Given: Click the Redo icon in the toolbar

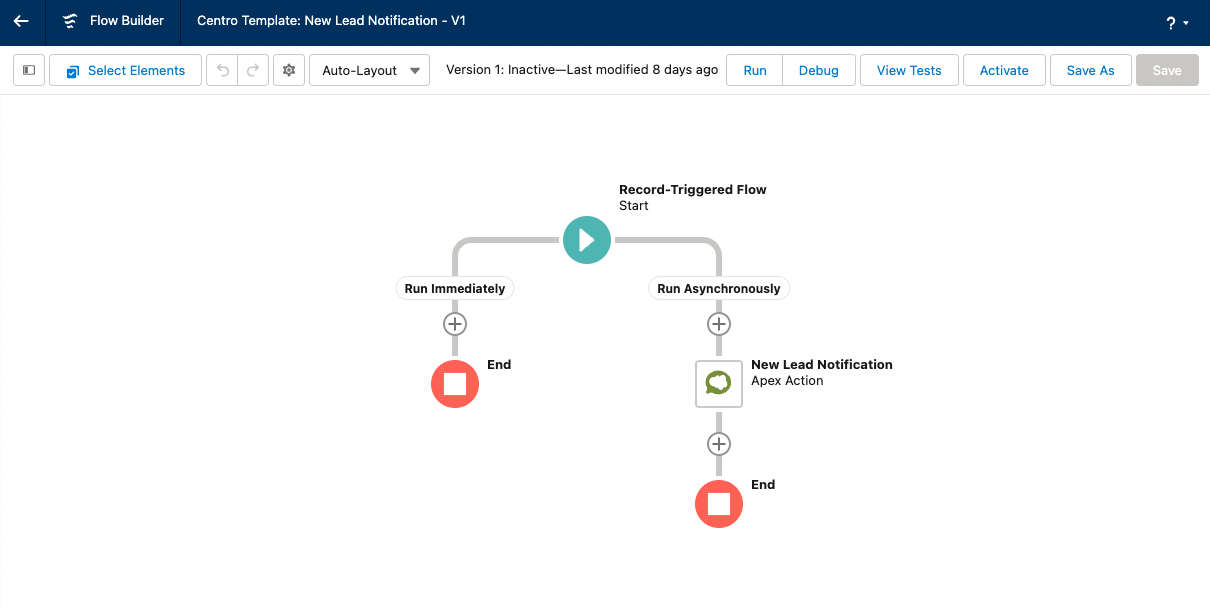Looking at the screenshot, I should (x=253, y=70).
